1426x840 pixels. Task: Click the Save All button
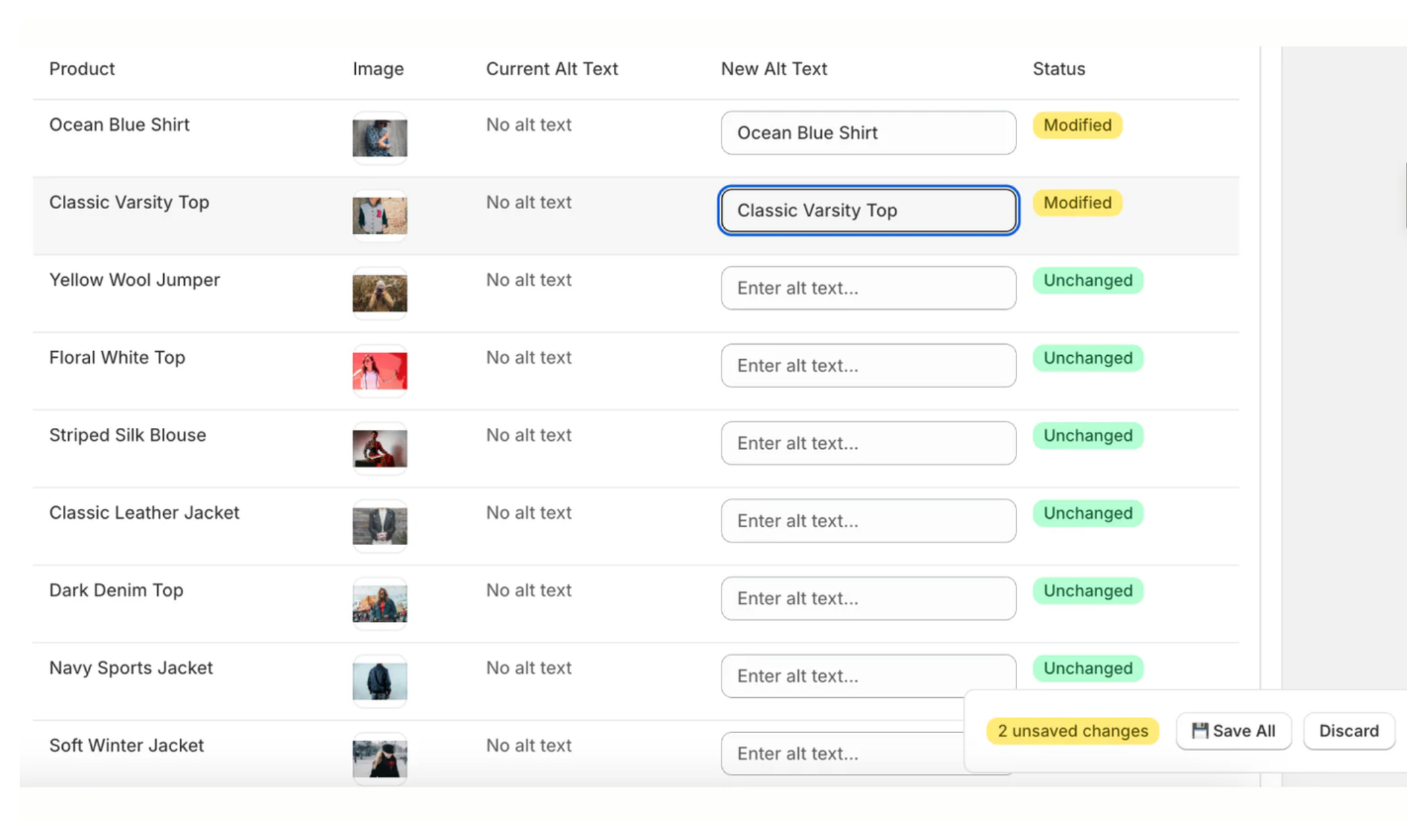click(x=1233, y=731)
